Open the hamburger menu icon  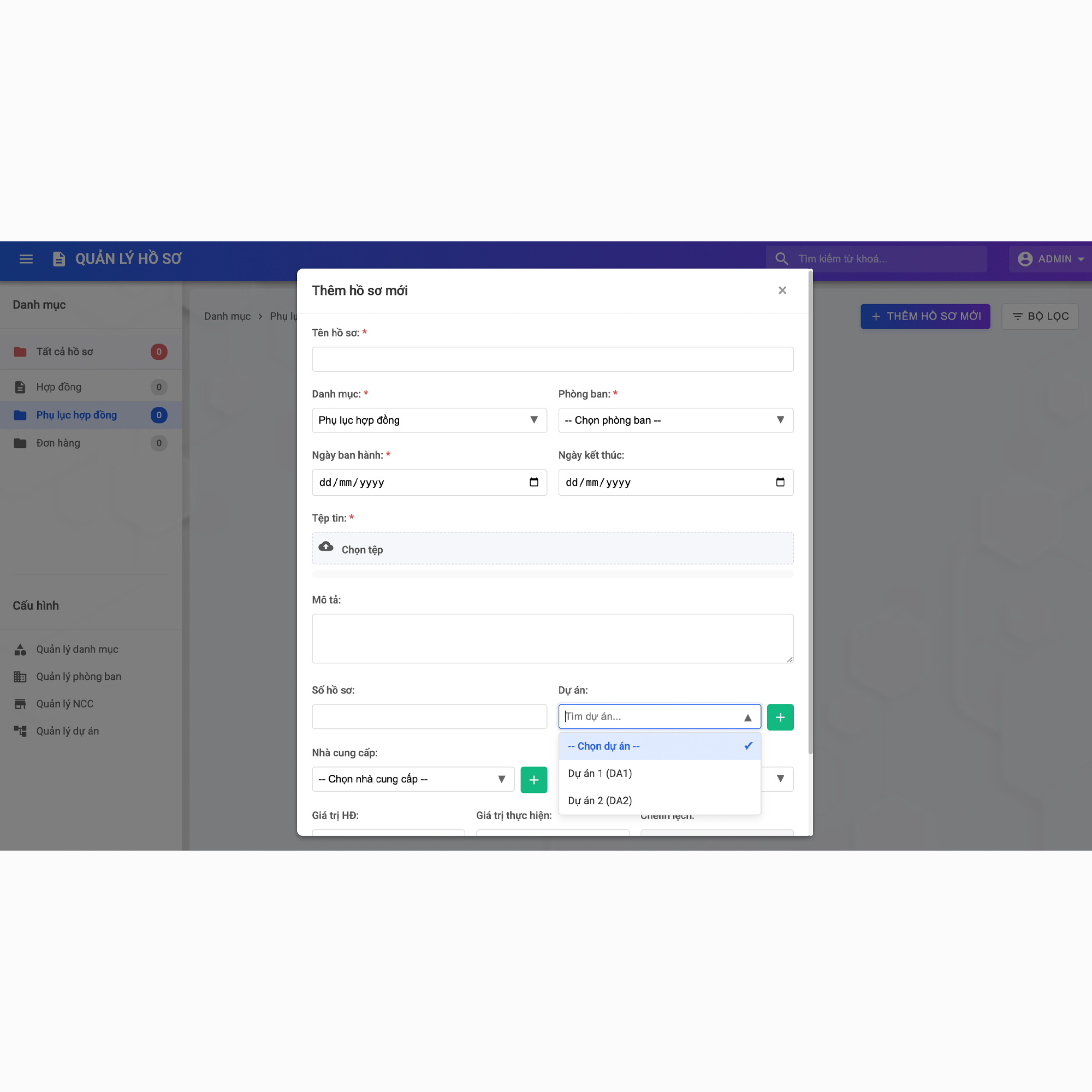point(26,259)
